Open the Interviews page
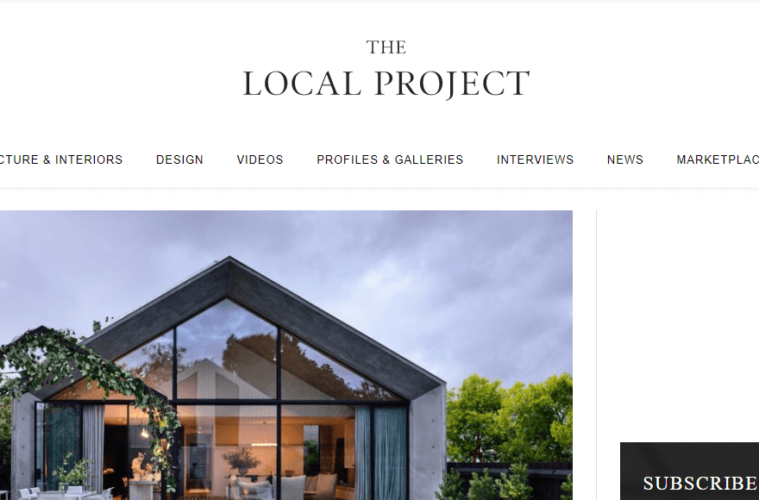Viewport: 759px width, 500px height. click(x=535, y=160)
